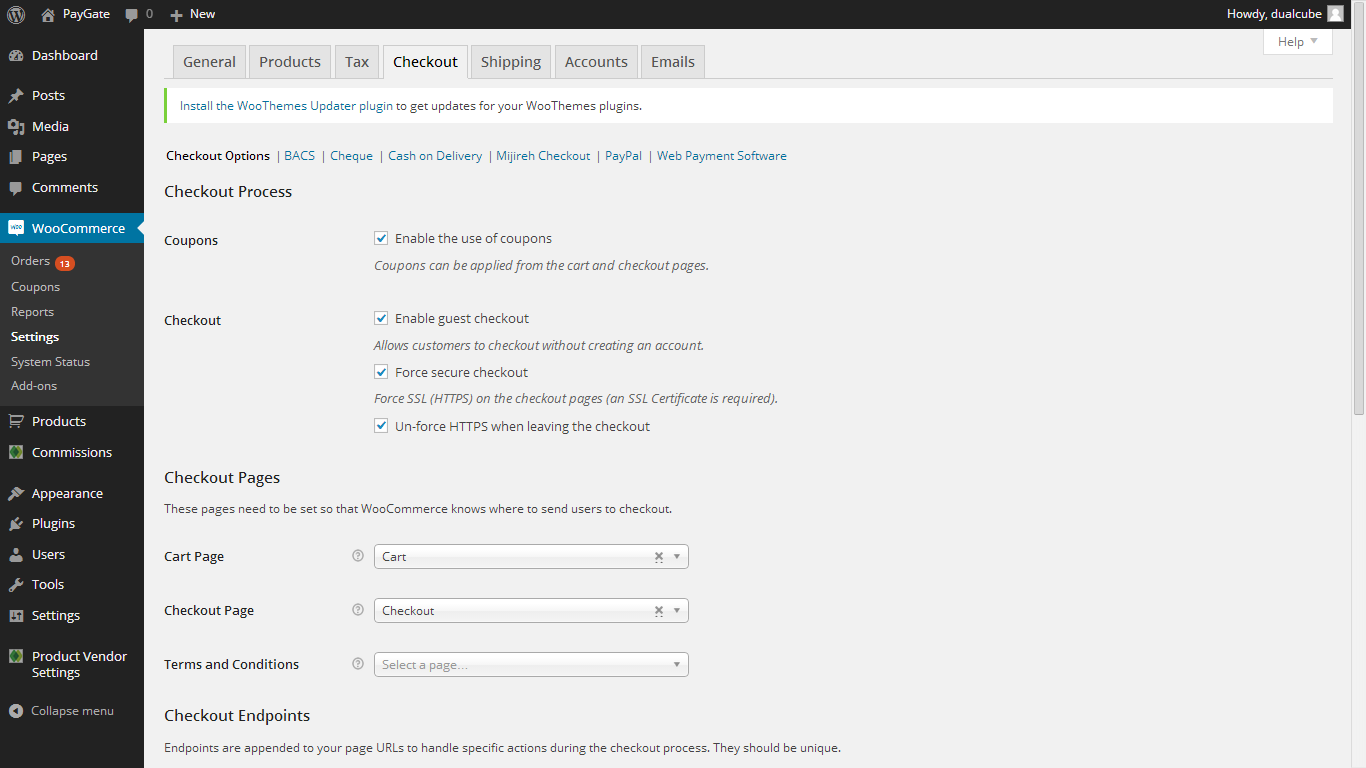Click the Tools wrench icon
The width and height of the screenshot is (1366, 768).
[x=16, y=585]
